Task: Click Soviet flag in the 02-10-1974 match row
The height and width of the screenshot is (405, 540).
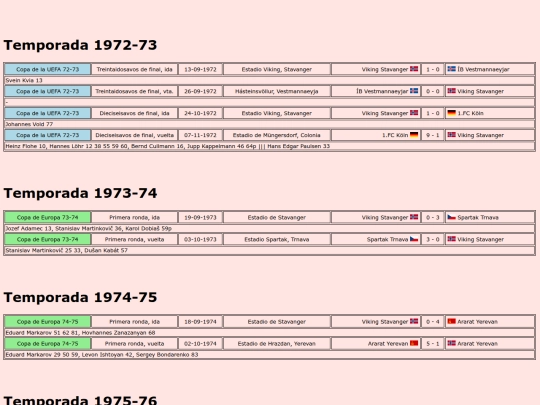Action: (x=414, y=343)
